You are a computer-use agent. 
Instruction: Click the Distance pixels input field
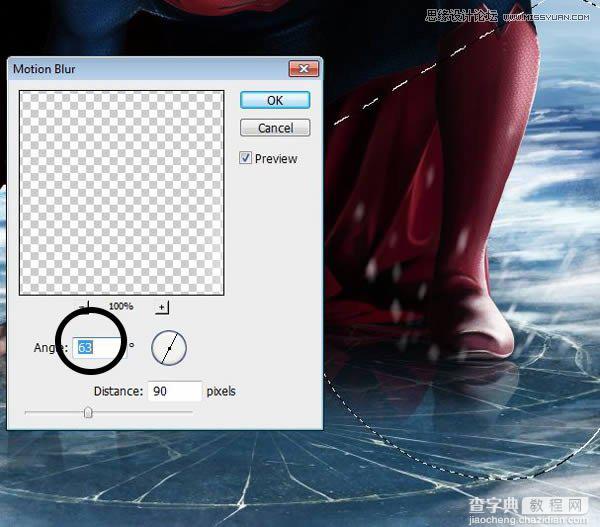pyautogui.click(x=175, y=391)
